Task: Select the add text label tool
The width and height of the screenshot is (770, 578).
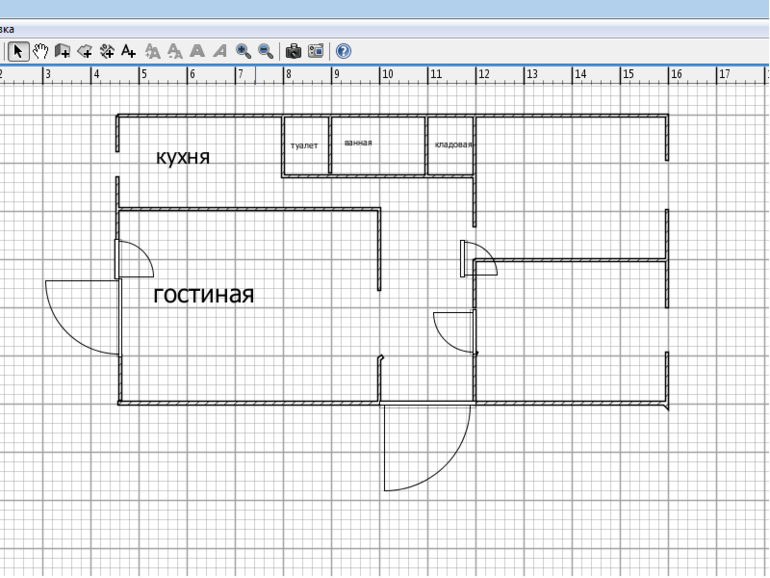Action: click(129, 50)
